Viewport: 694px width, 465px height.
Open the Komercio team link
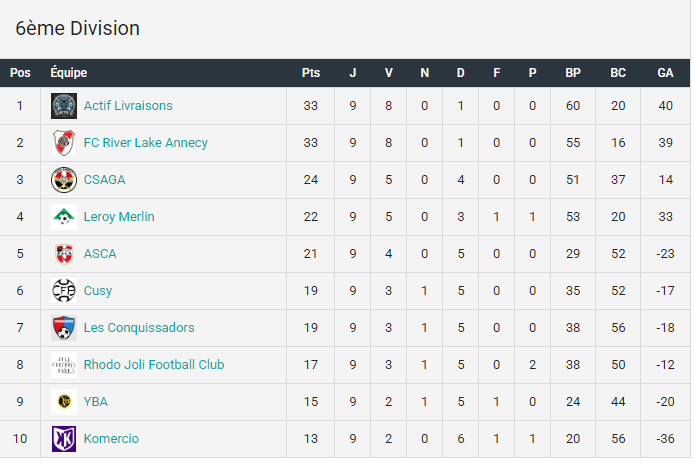tap(111, 438)
